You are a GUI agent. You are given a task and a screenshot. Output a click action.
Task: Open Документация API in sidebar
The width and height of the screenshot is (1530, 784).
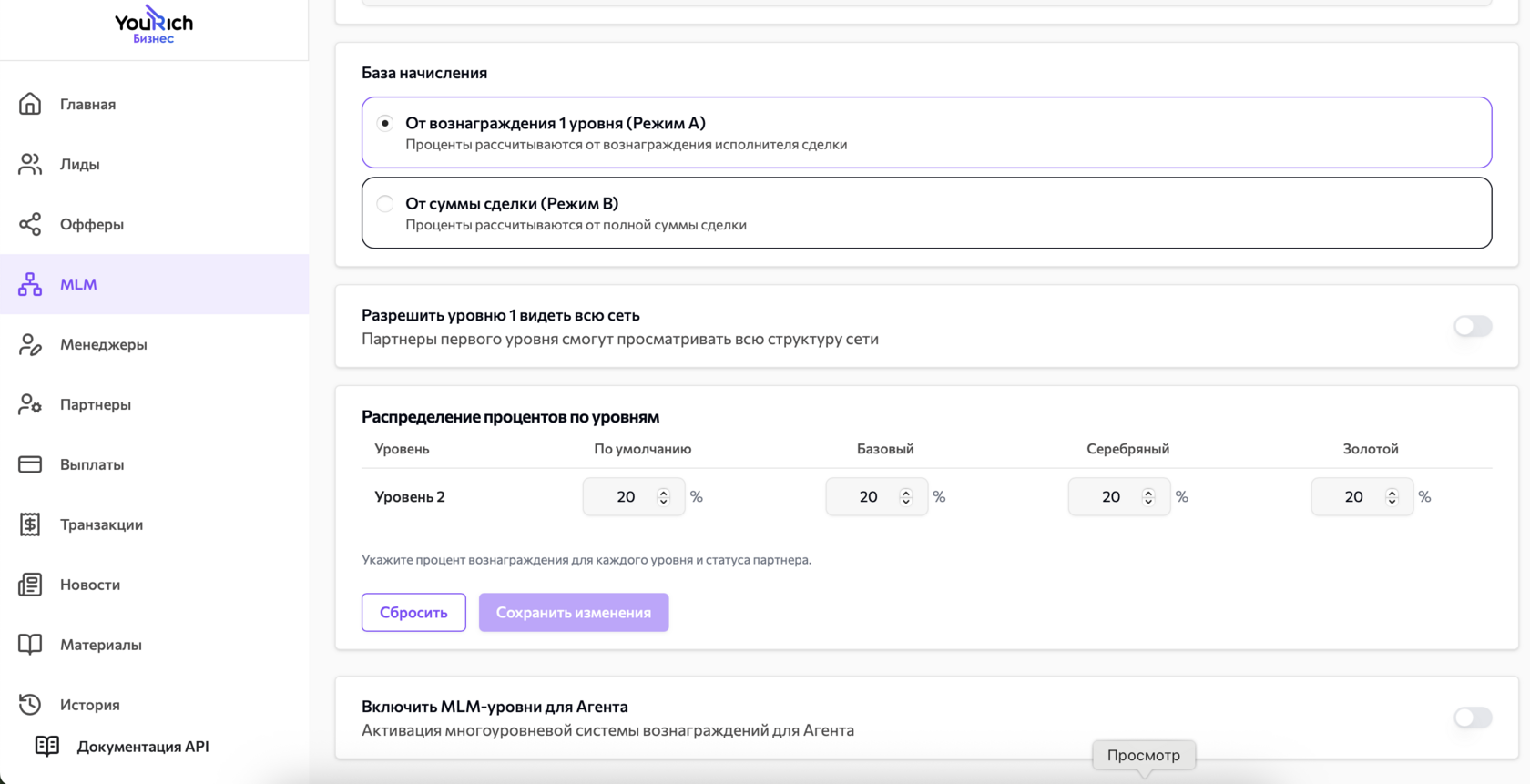click(142, 747)
